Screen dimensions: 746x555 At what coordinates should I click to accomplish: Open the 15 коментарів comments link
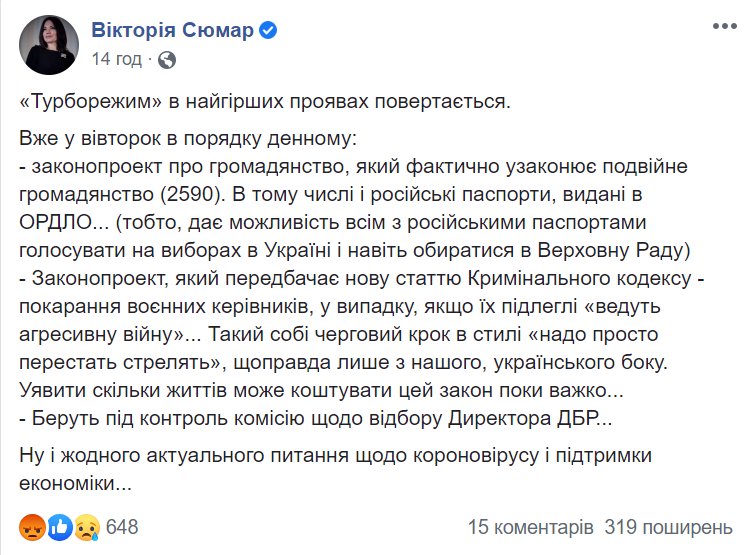pyautogui.click(x=530, y=527)
